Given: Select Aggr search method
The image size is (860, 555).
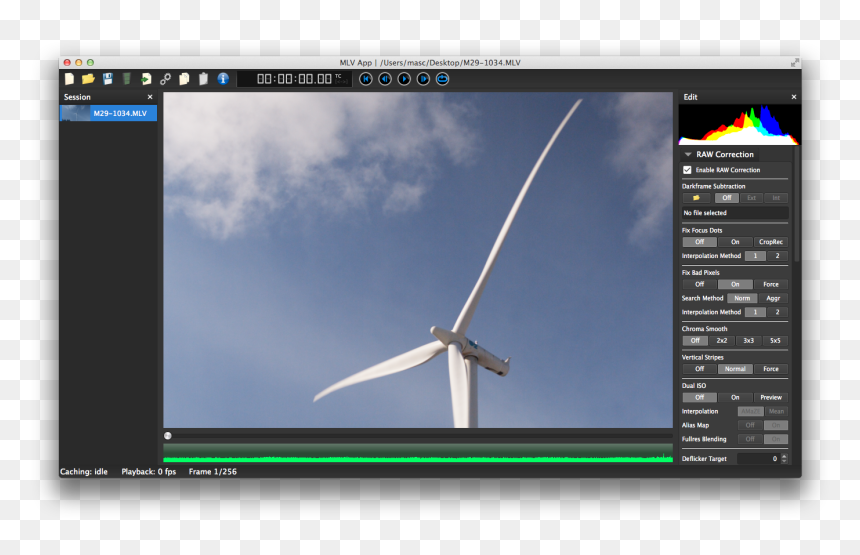Looking at the screenshot, I should (773, 298).
